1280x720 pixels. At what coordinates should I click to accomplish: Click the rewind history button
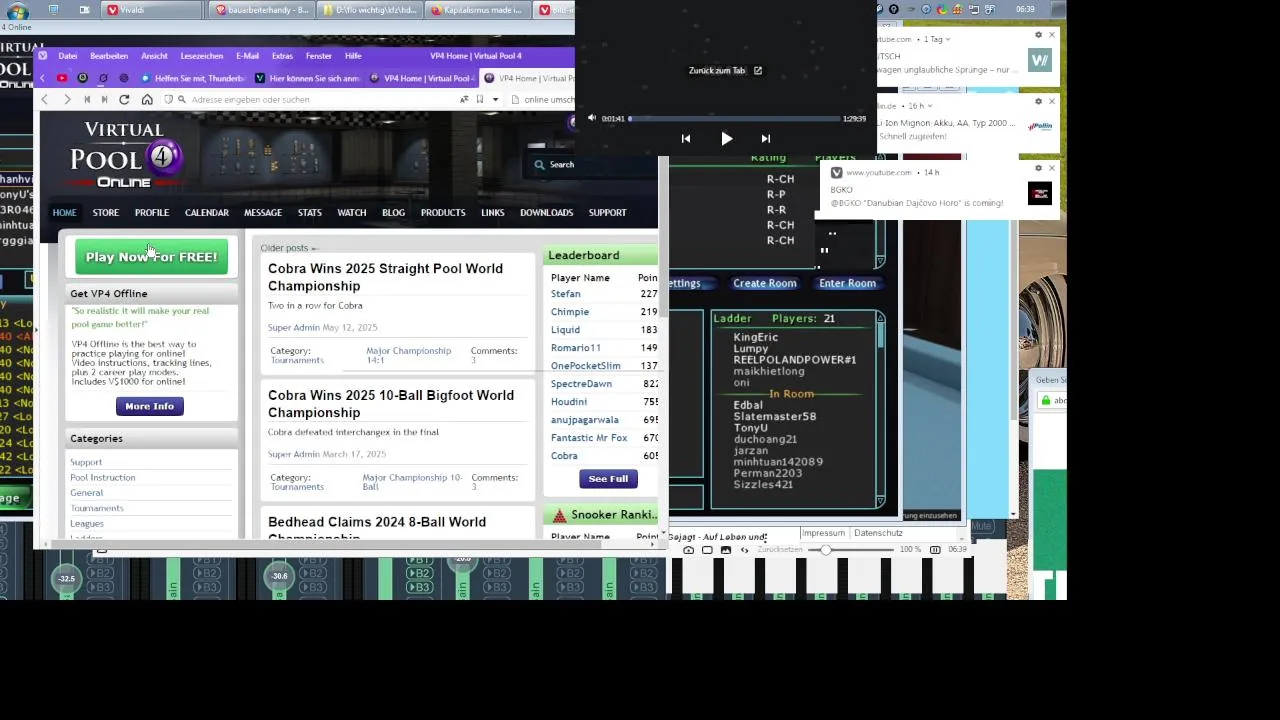[x=87, y=100]
